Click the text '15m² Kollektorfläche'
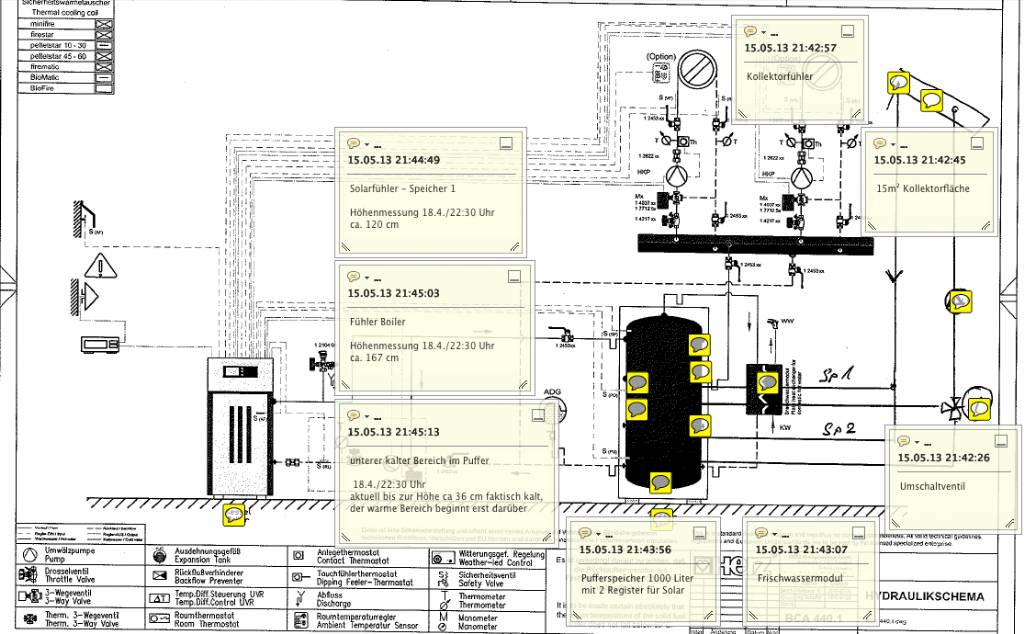 click(x=923, y=189)
